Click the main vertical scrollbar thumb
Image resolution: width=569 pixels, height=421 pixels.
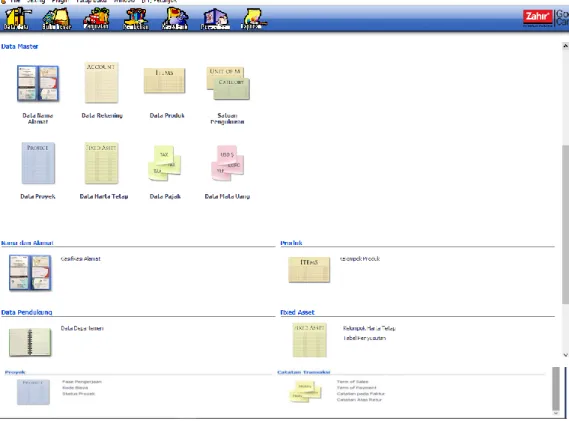(565, 224)
